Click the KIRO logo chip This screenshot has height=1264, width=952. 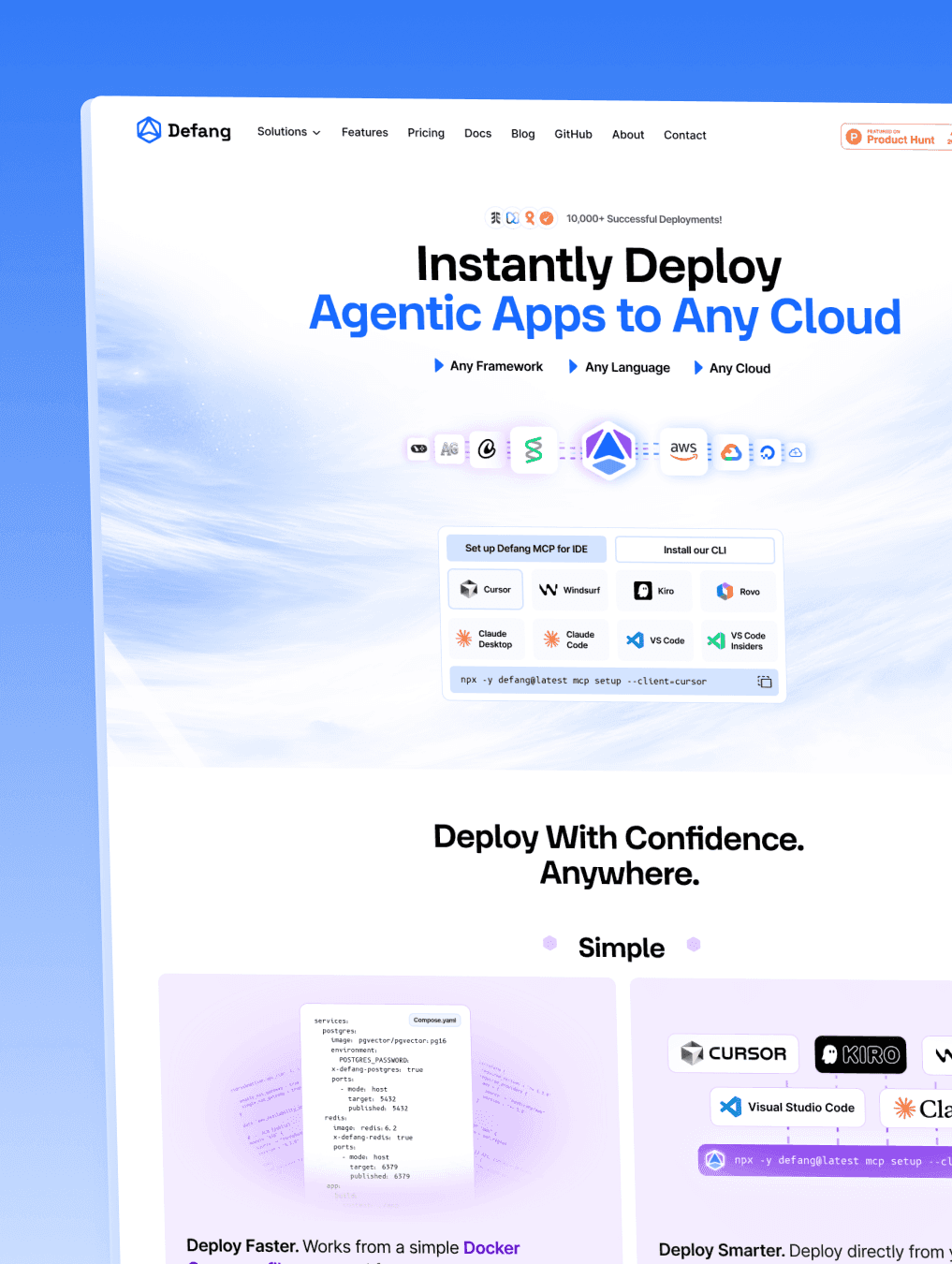point(860,1055)
